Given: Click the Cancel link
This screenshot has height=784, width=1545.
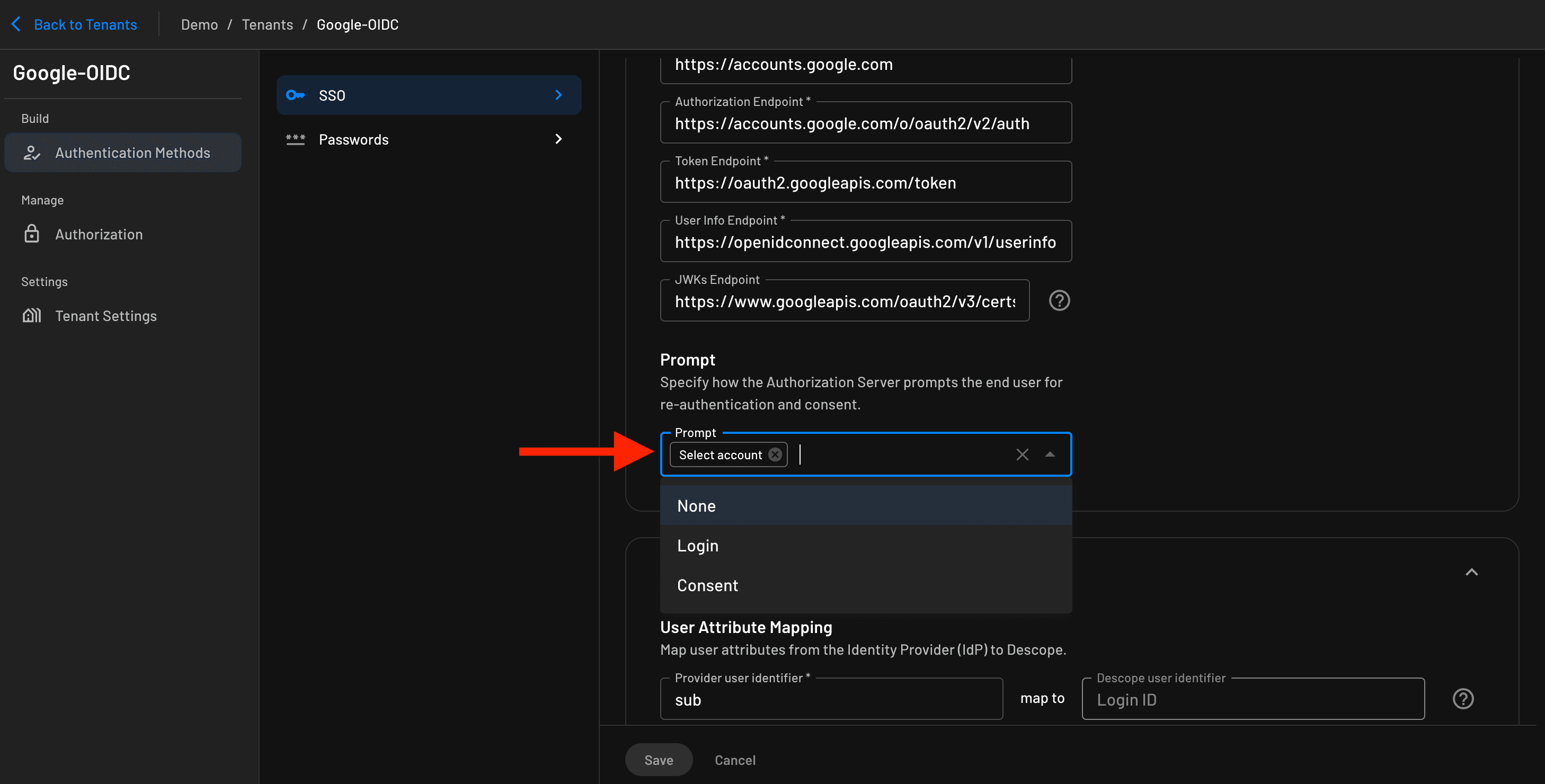Looking at the screenshot, I should pyautogui.click(x=735, y=760).
